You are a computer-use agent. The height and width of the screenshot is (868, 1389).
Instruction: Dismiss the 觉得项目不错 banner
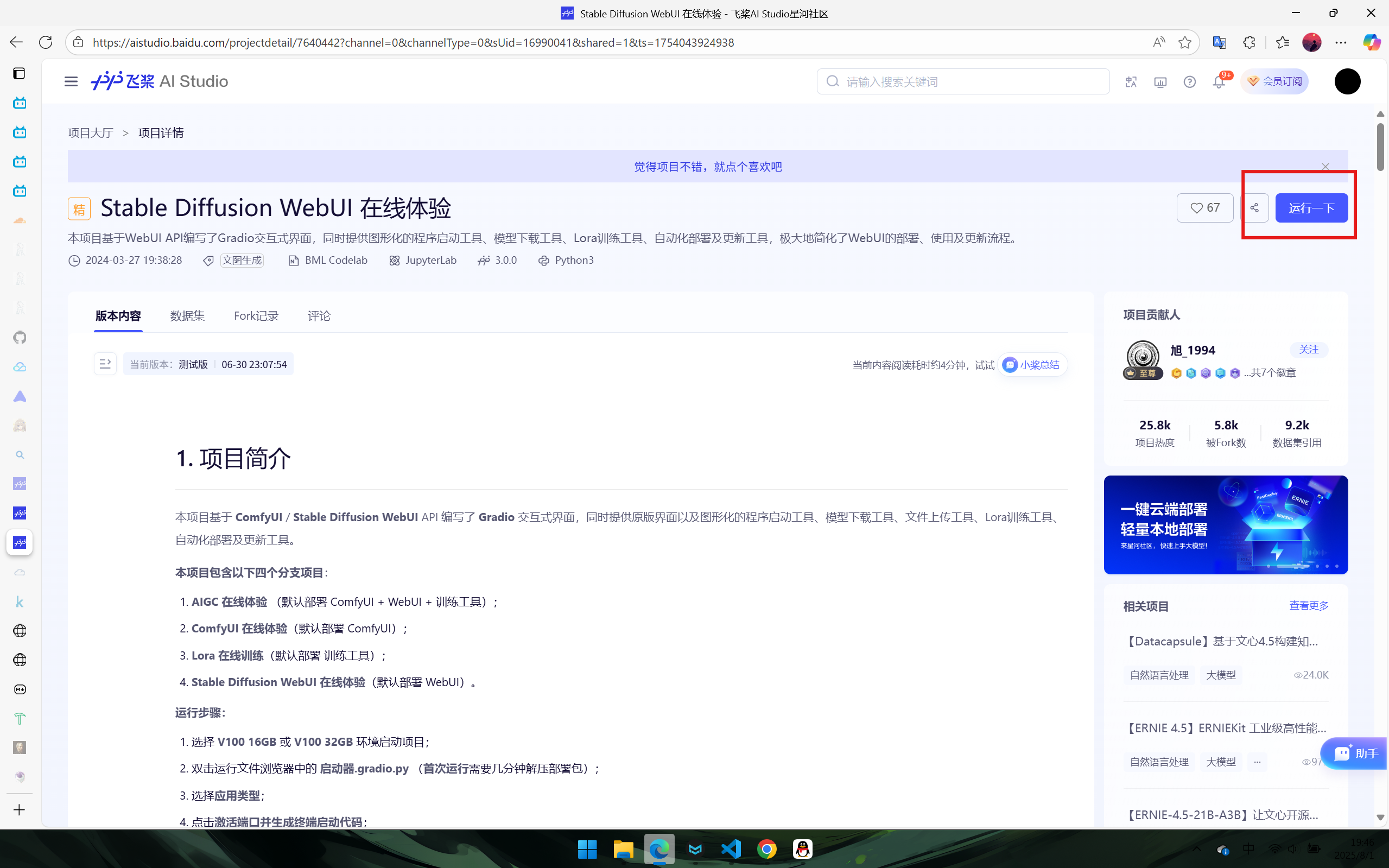pyautogui.click(x=1325, y=167)
